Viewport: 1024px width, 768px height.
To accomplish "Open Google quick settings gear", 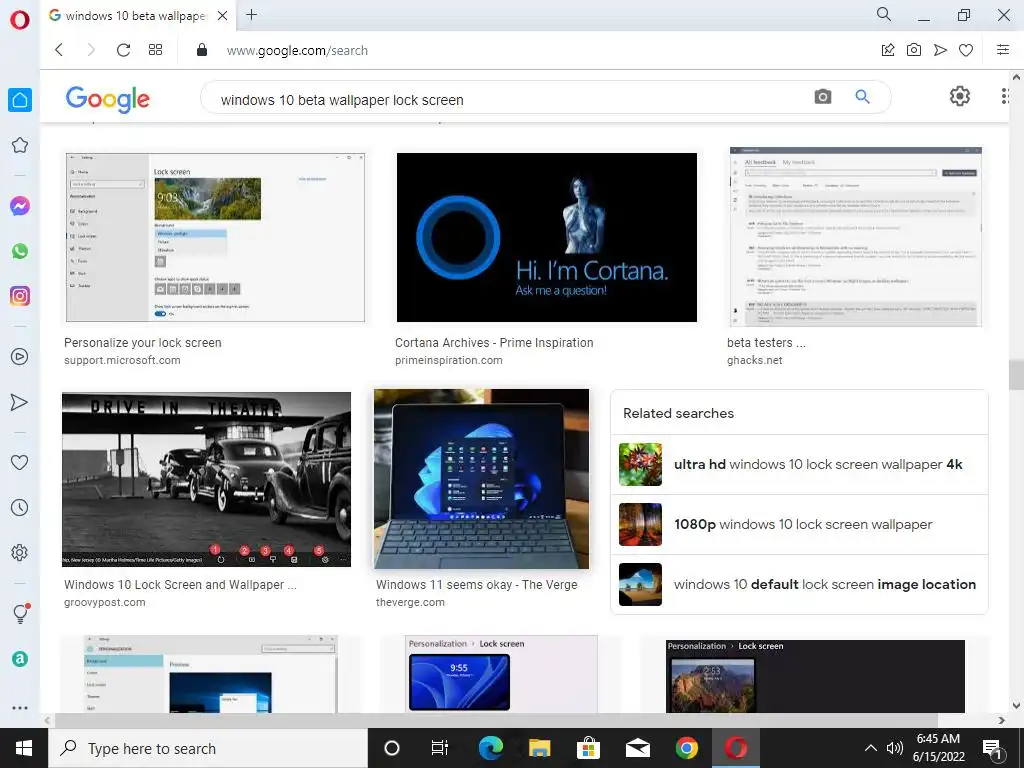I will pos(959,97).
